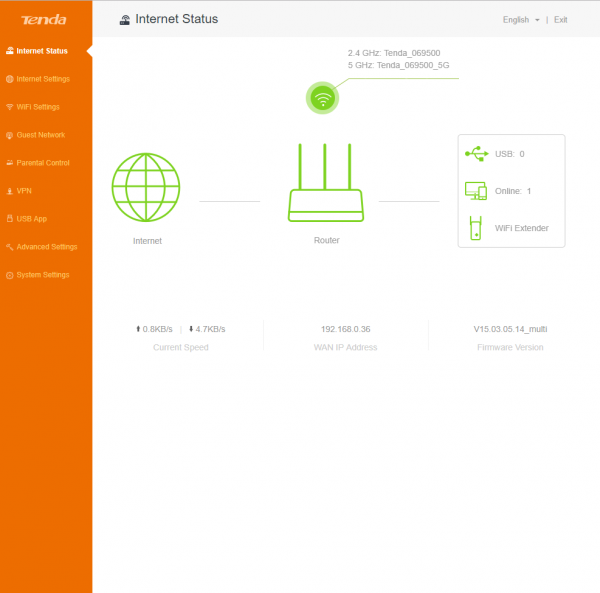Click the USB connector icon
The height and width of the screenshot is (593, 600).
(x=476, y=154)
